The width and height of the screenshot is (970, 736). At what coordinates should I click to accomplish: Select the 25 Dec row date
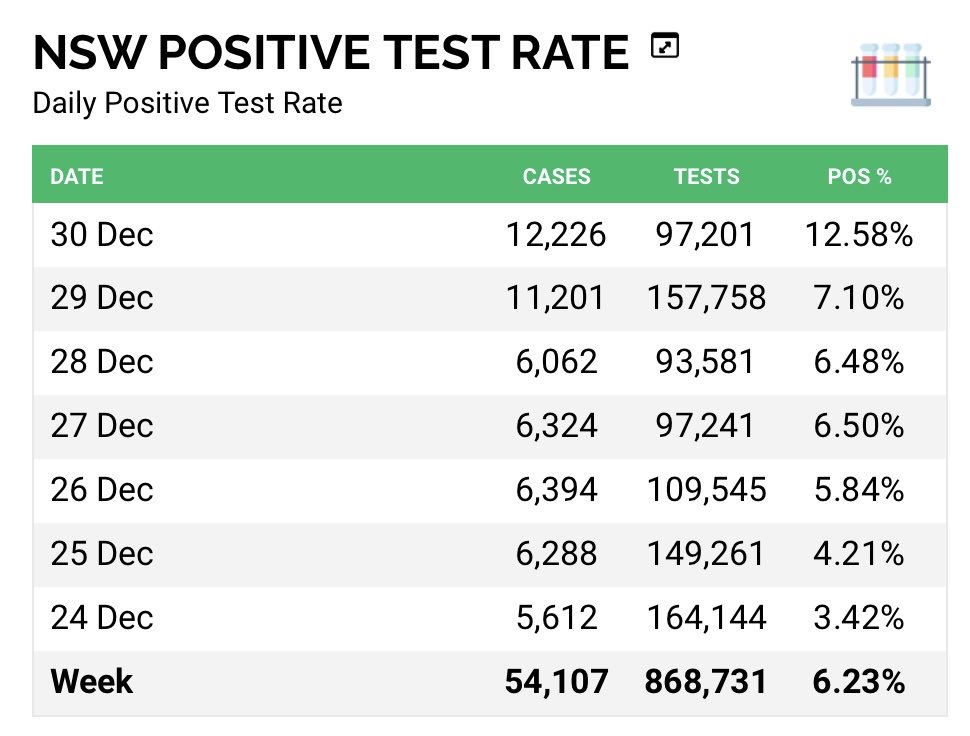coord(102,554)
